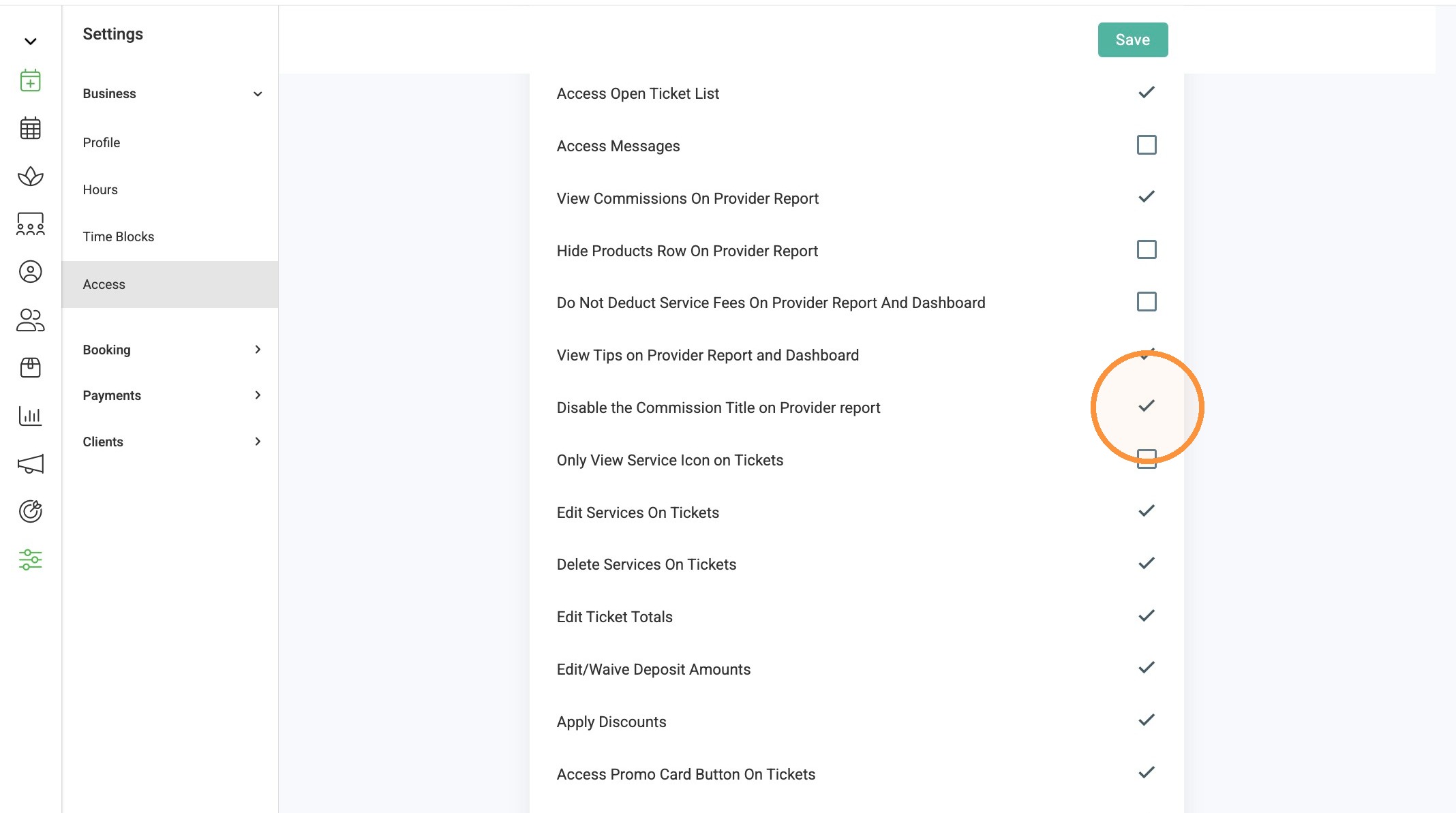
Task: Click the 'View Tips on Provider Report and Dashboard' label
Action: click(708, 355)
